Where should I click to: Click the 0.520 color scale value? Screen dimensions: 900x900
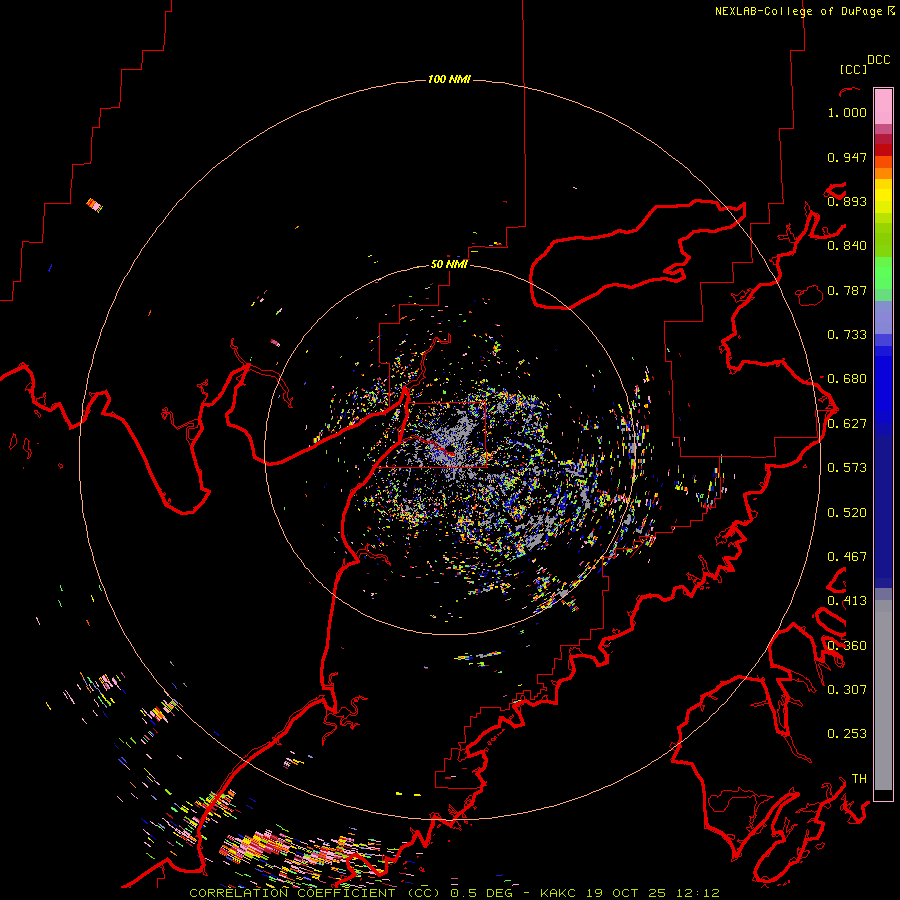coord(847,513)
